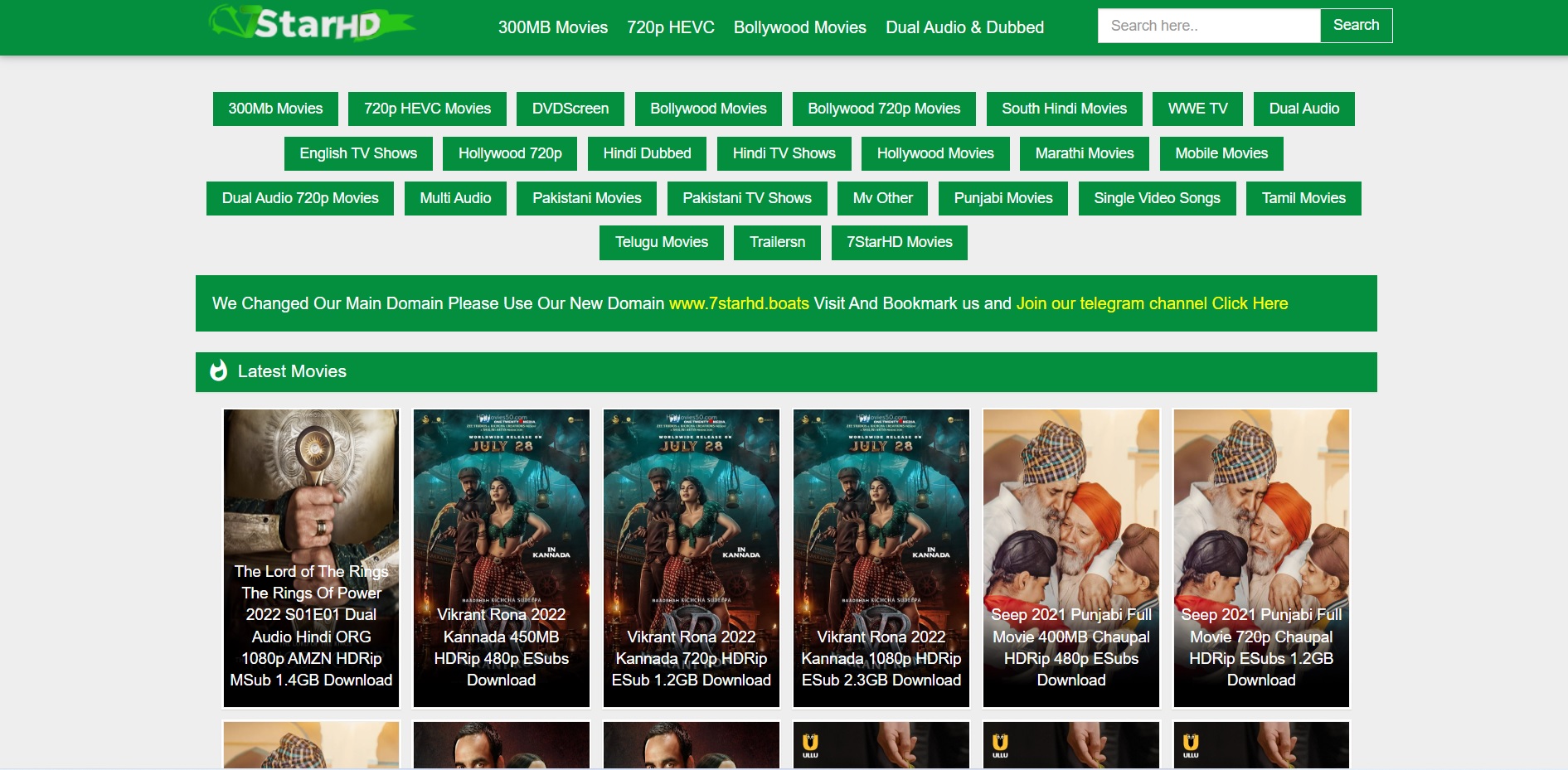Browse English TV Shows

[x=358, y=153]
